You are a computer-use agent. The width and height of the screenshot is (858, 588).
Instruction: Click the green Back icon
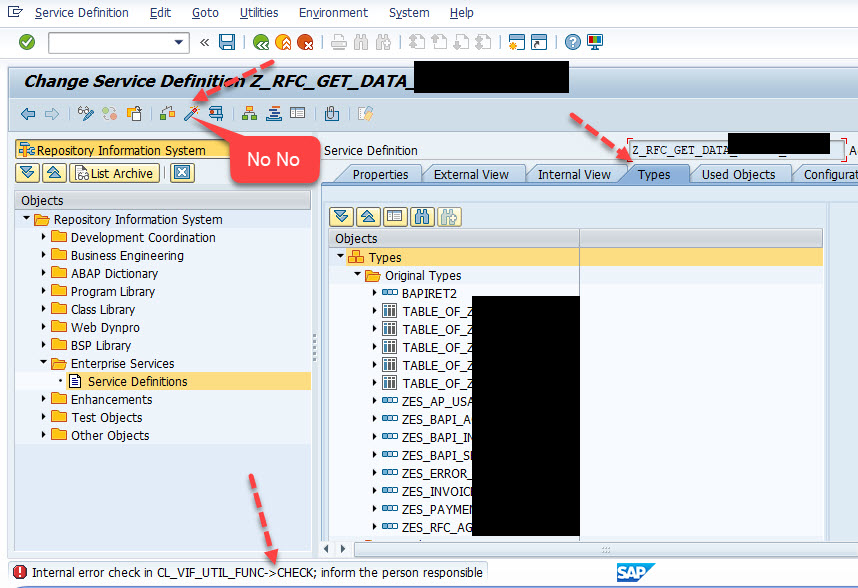coord(261,42)
